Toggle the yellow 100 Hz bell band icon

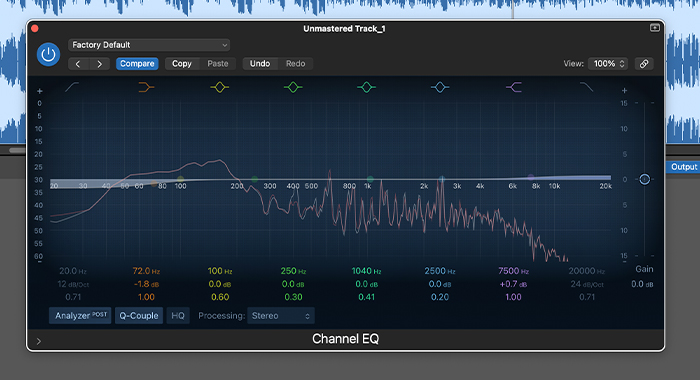coord(219,87)
